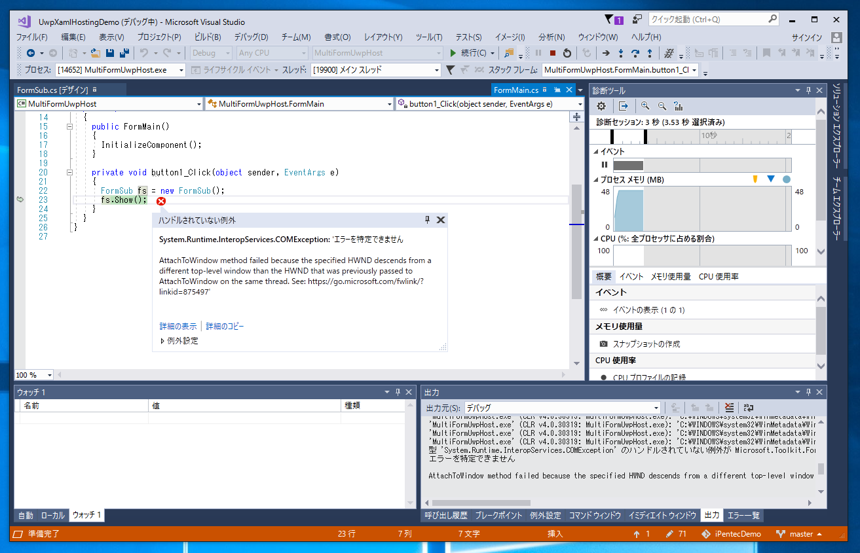Click the Step Out icon
The width and height of the screenshot is (860, 553).
tap(649, 53)
